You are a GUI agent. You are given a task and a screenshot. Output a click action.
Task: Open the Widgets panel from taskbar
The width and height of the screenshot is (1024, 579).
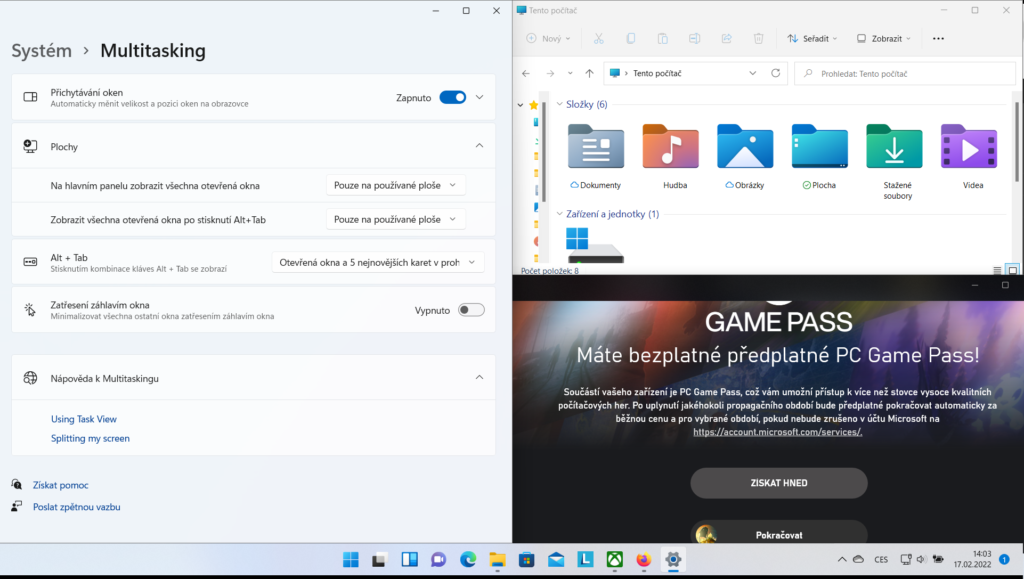409,559
